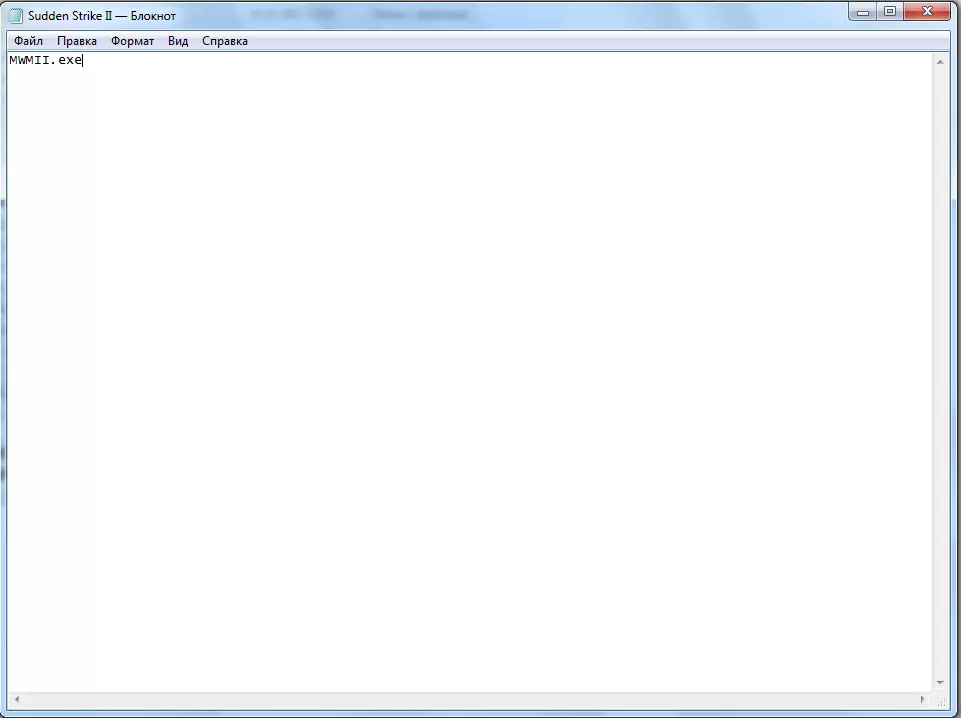Click vertical scrollbar up arrow
The image size is (961, 718).
tap(940, 62)
